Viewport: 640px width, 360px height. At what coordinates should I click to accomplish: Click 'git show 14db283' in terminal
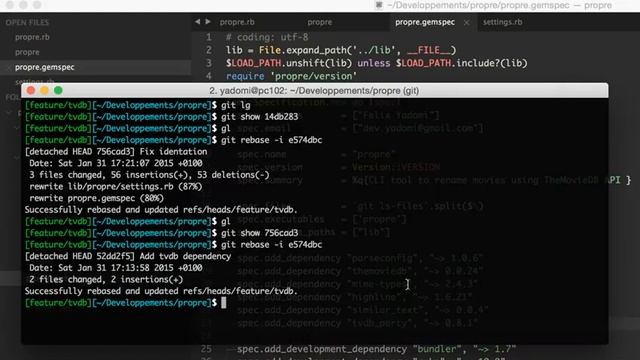(x=260, y=117)
